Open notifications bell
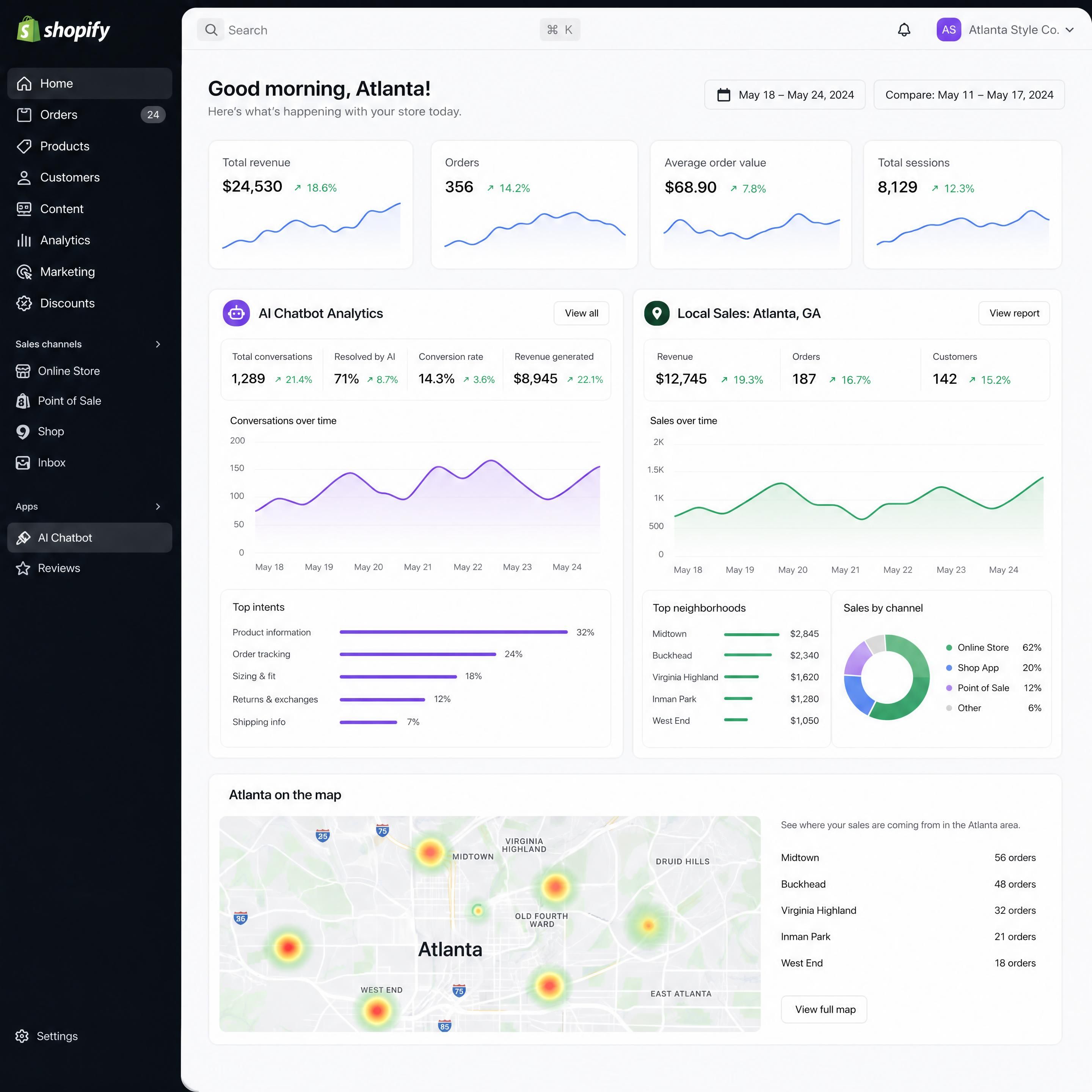This screenshot has width=1092, height=1092. [904, 30]
